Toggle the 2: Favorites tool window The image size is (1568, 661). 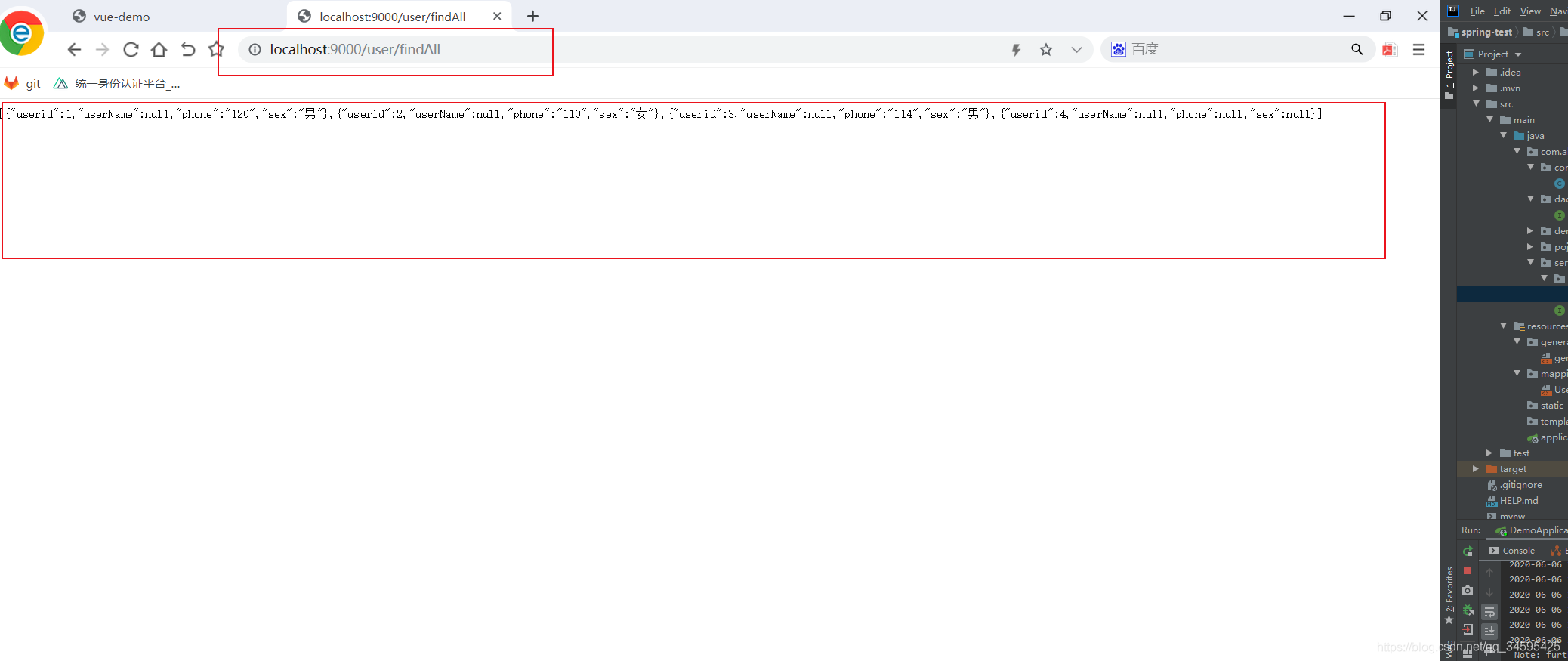pyautogui.click(x=1449, y=595)
